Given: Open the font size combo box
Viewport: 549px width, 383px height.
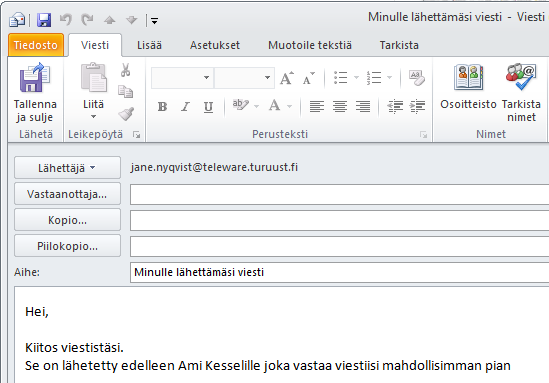Looking at the screenshot, I should point(244,78).
